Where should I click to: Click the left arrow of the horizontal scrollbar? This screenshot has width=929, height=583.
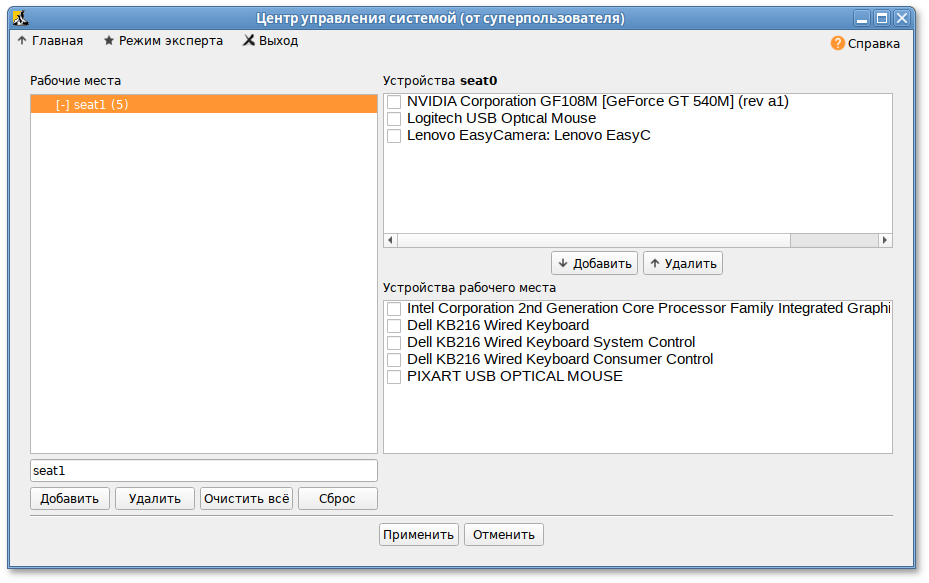(x=391, y=240)
